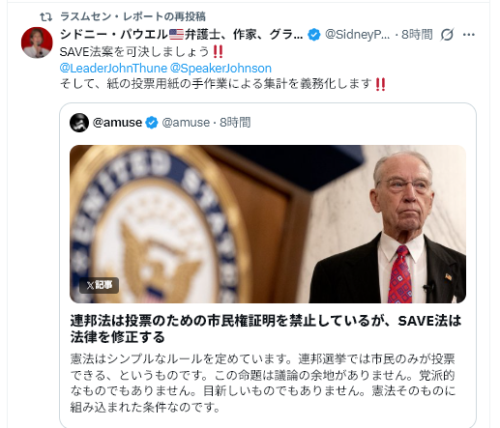Click the gray @amuse handle
This screenshot has width=500, height=428.
186,123
